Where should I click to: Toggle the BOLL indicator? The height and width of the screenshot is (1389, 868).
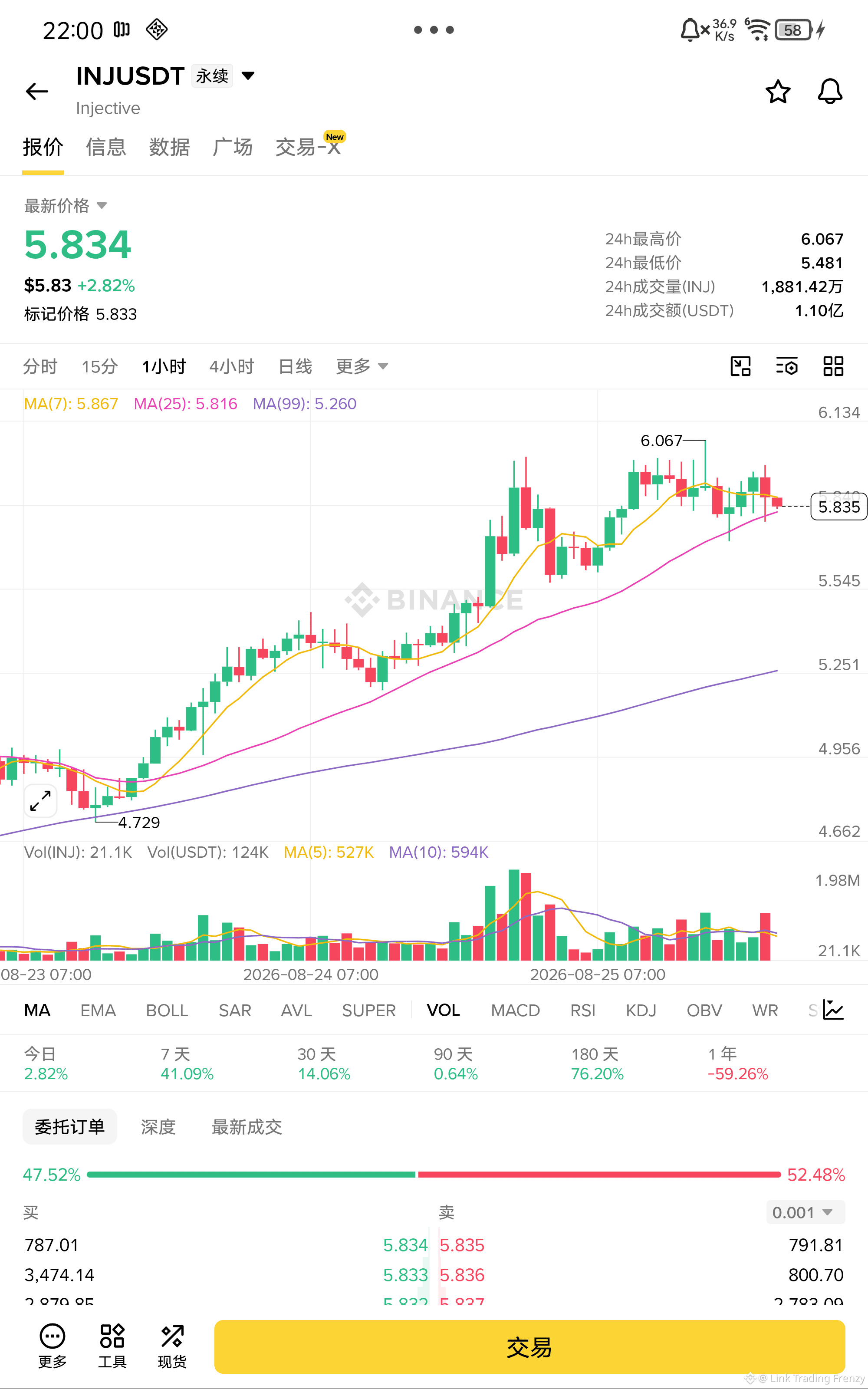[x=167, y=1010]
